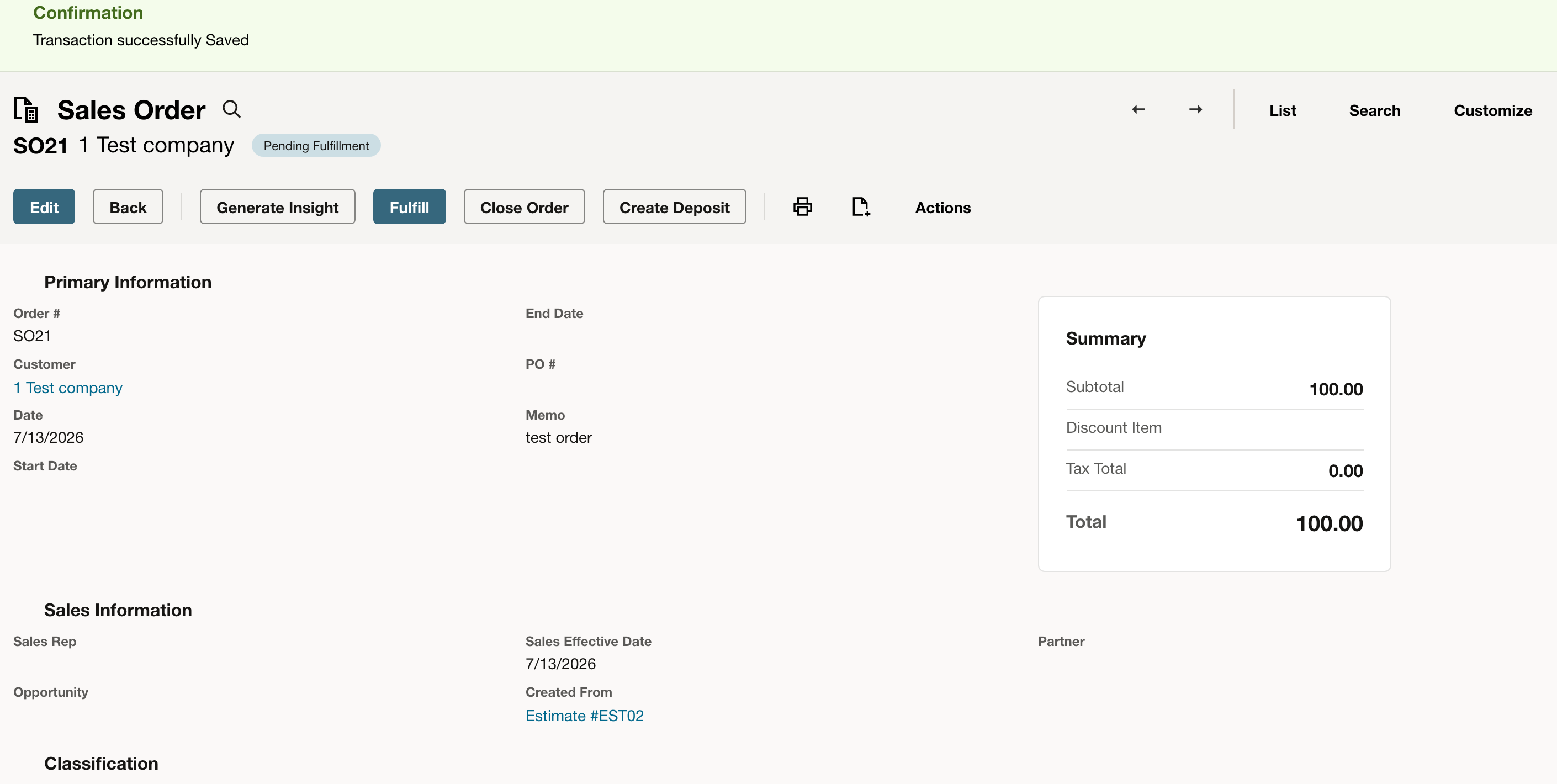Click the PO # field label
The width and height of the screenshot is (1557, 784).
(x=540, y=364)
